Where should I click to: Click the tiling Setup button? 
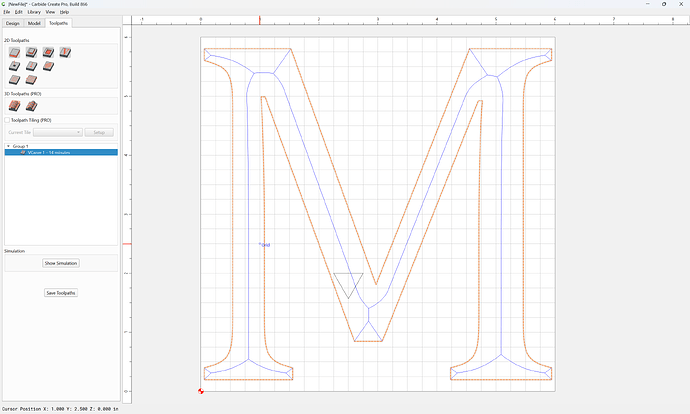tap(99, 132)
